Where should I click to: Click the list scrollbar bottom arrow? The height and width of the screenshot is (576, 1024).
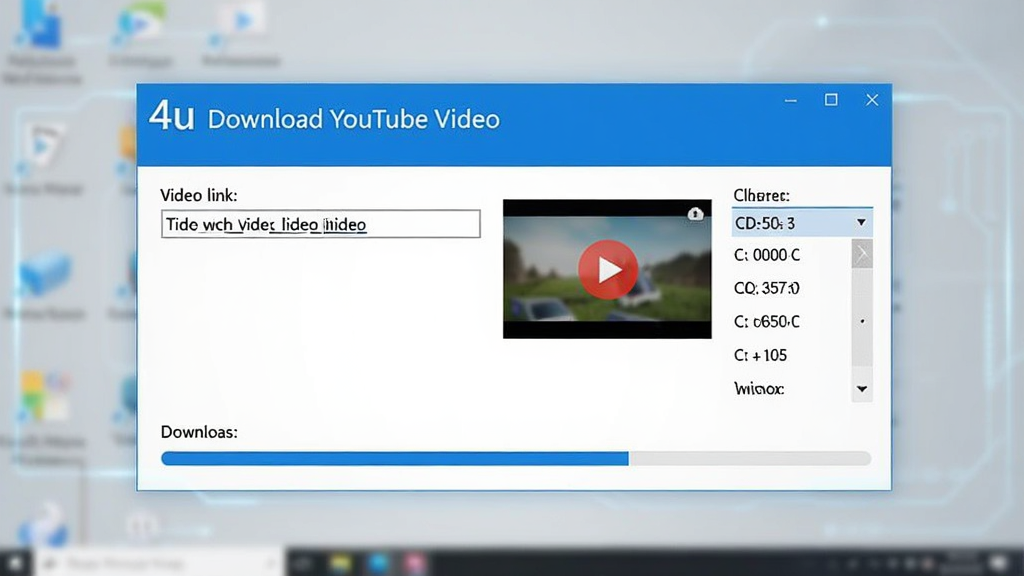pos(862,389)
